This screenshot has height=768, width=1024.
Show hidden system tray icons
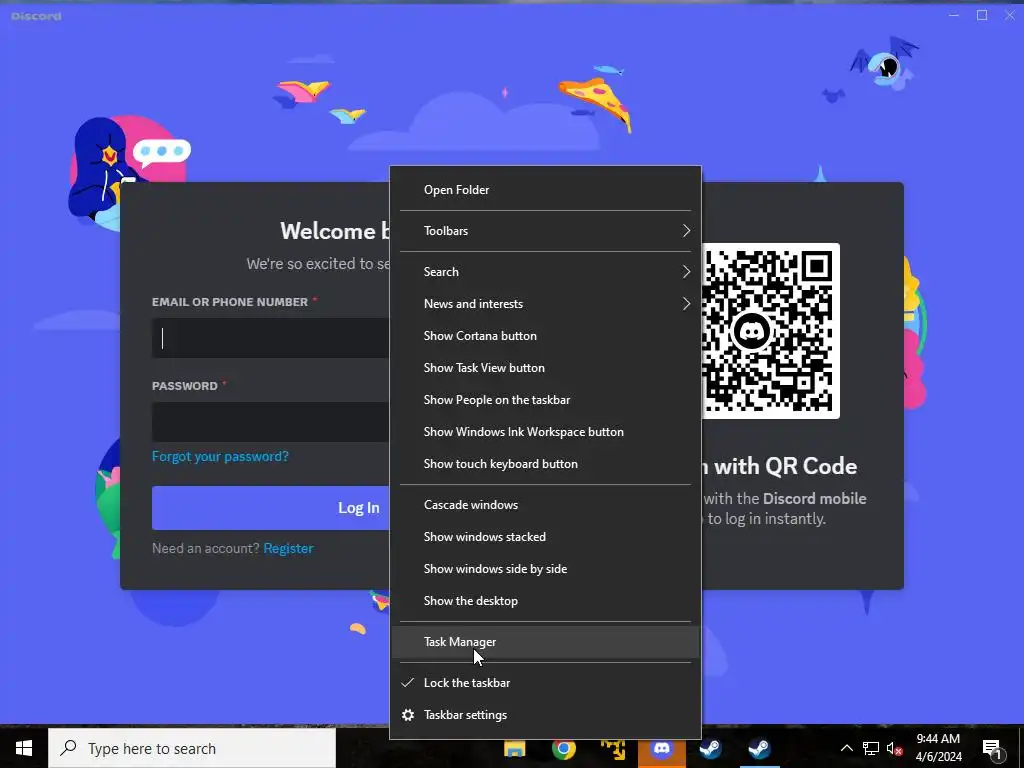click(846, 748)
